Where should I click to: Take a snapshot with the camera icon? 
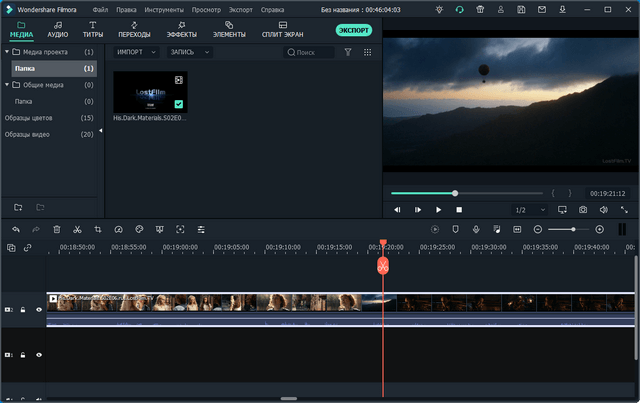[x=583, y=210]
